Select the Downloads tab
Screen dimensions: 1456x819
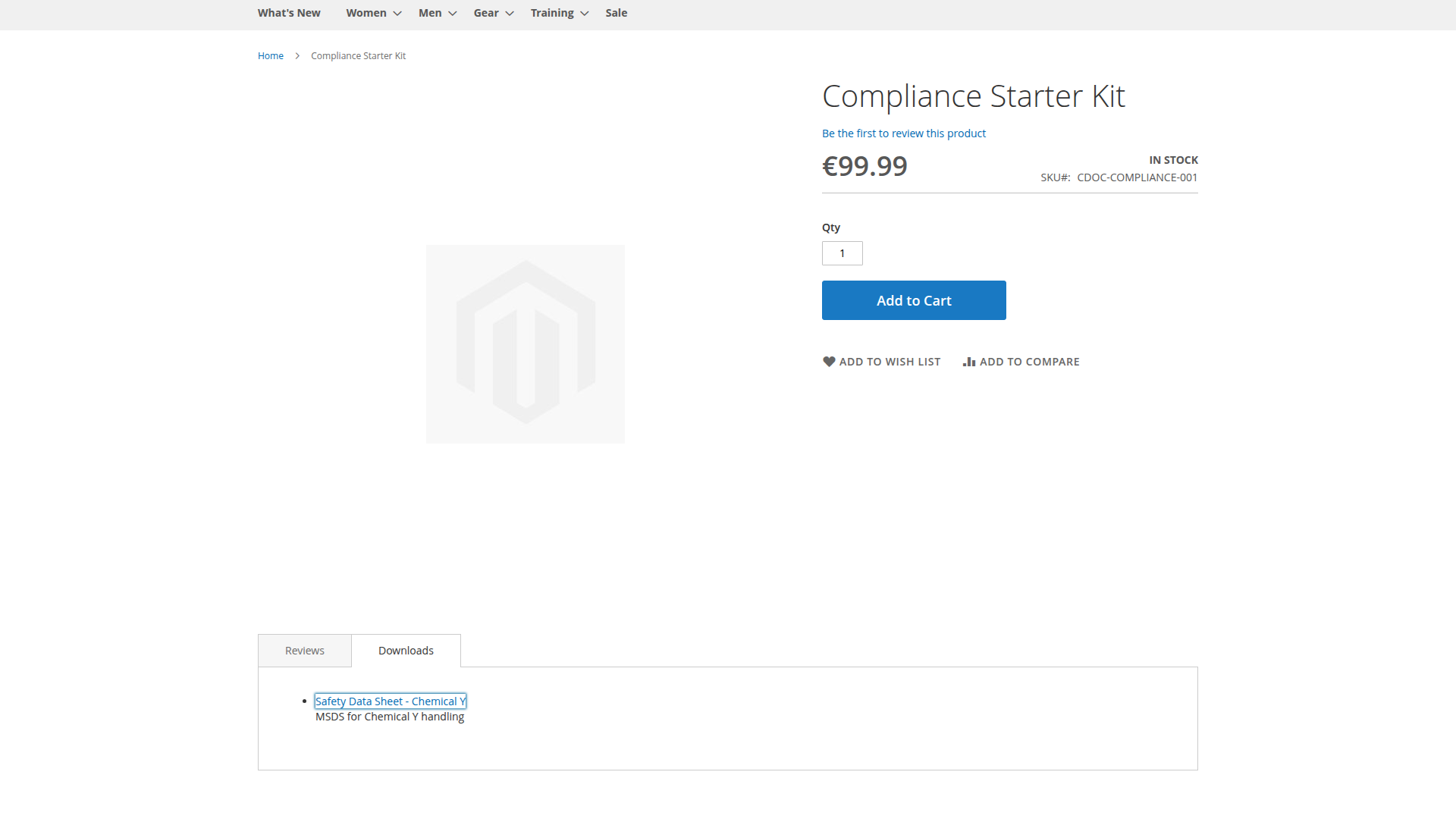click(x=406, y=651)
